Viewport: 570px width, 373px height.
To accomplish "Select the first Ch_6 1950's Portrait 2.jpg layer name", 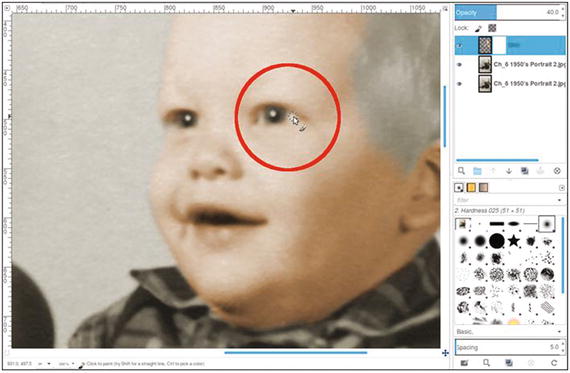I will tap(529, 64).
